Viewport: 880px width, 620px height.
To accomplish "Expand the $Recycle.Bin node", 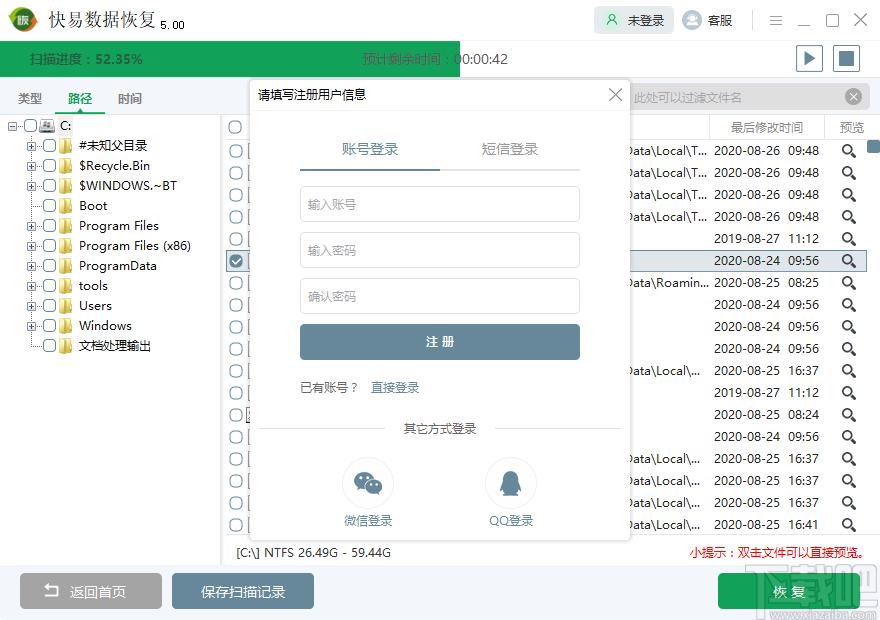I will click(31, 166).
